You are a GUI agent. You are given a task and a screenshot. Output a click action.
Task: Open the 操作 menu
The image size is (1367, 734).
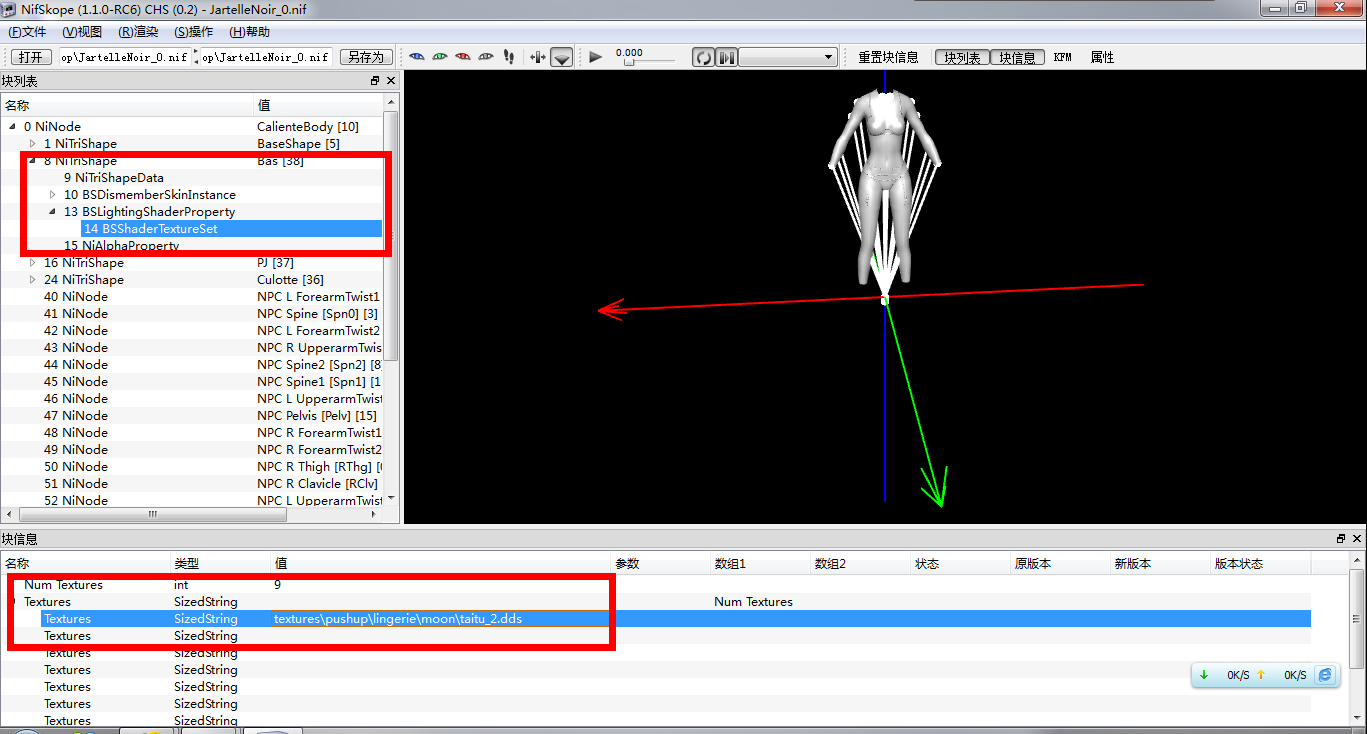(193, 32)
